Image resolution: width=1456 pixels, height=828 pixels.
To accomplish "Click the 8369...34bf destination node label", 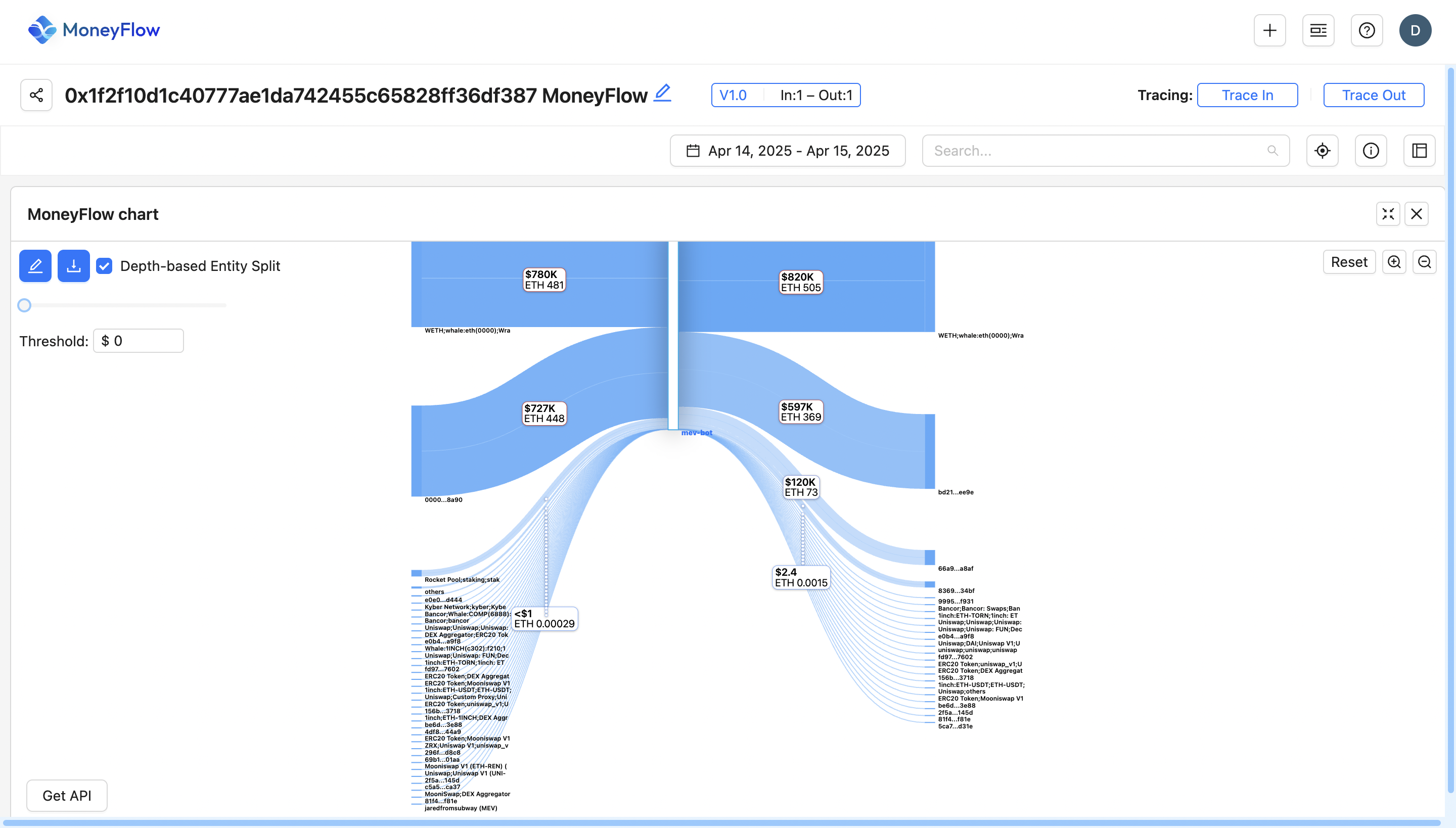I will point(956,591).
